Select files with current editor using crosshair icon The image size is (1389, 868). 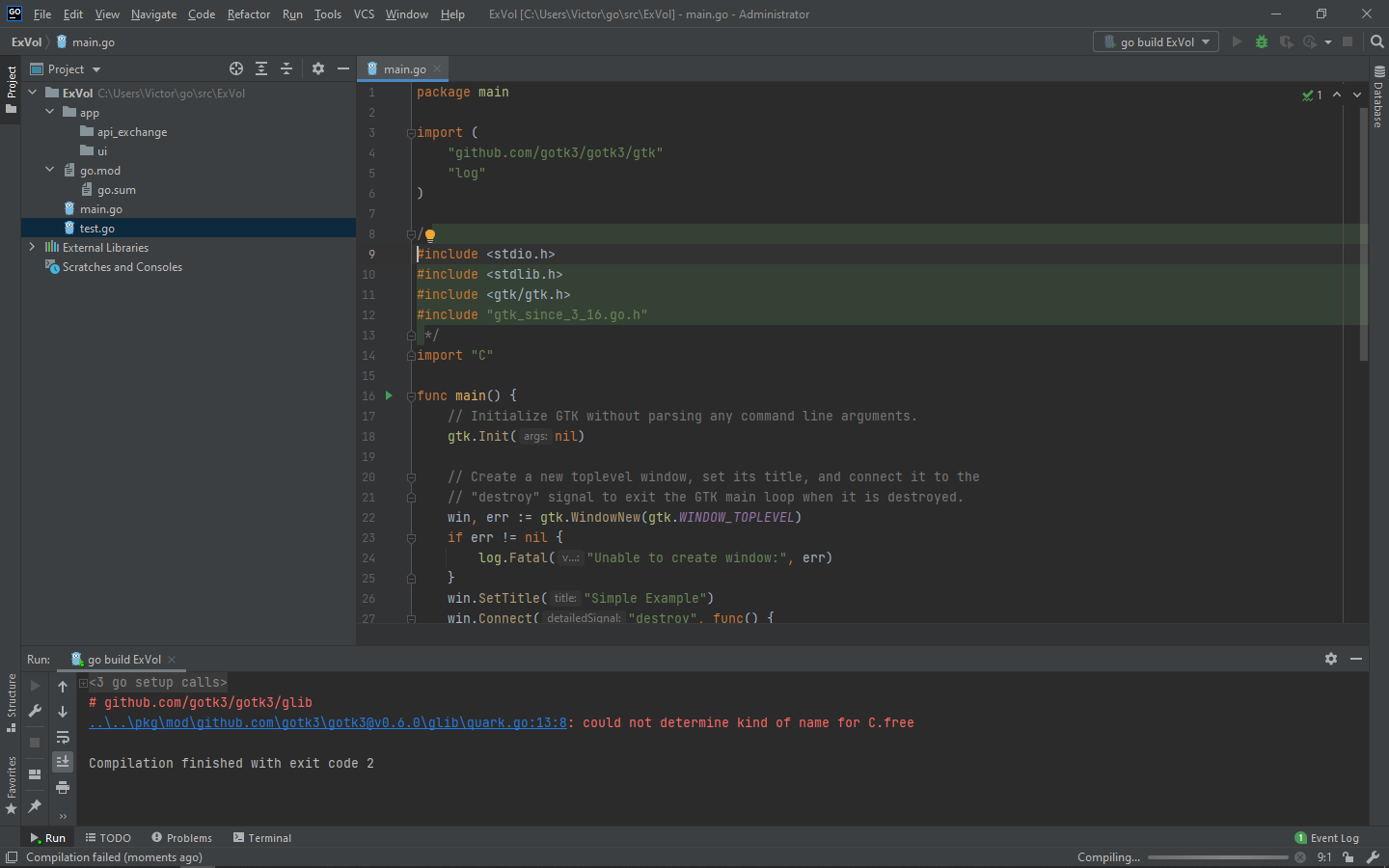tap(236, 68)
